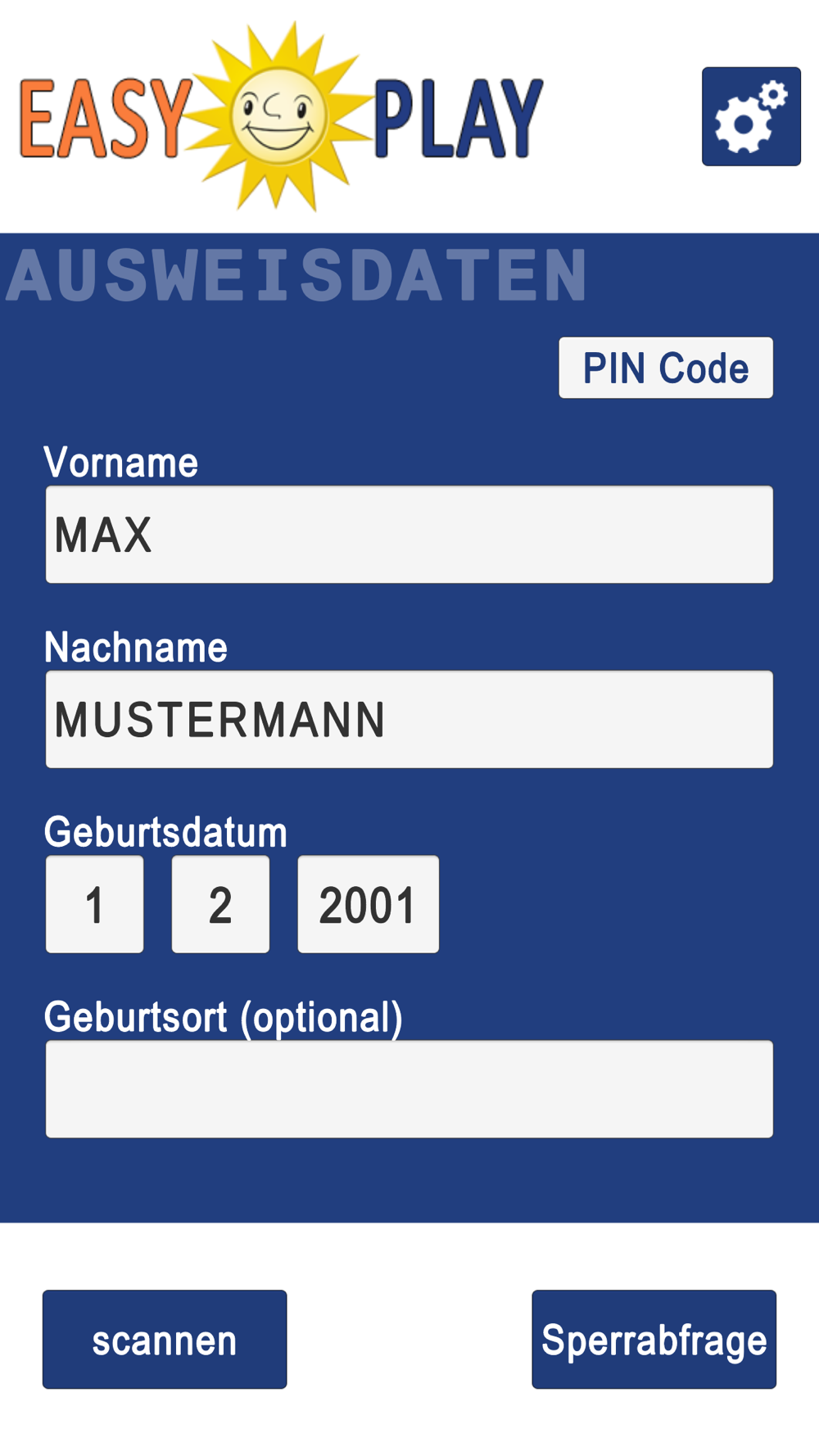Image resolution: width=819 pixels, height=1456 pixels.
Task: Click the blue PLAY logo text
Action: click(x=459, y=119)
